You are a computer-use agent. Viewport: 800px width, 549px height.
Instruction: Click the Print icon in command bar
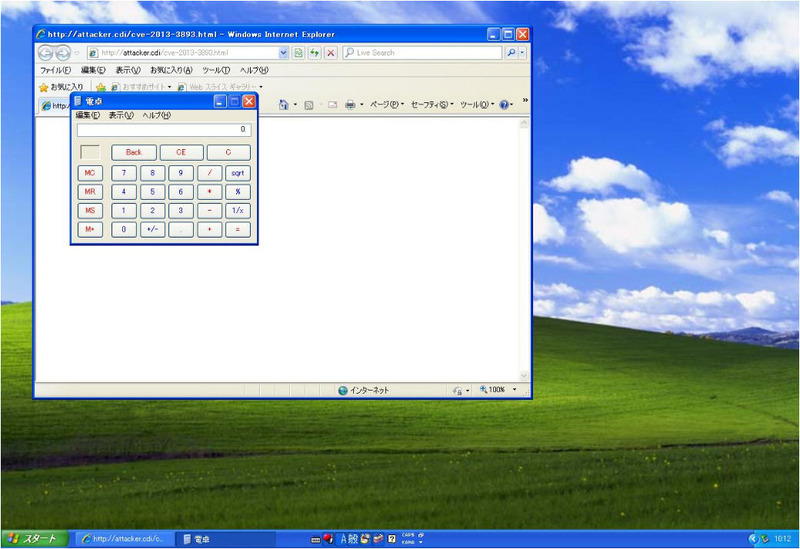click(x=350, y=105)
